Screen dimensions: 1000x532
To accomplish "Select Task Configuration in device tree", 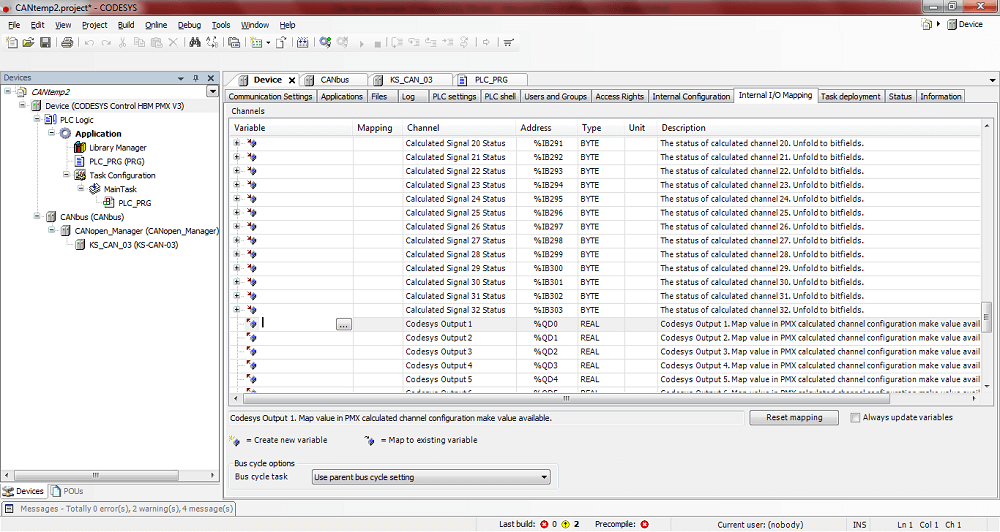I will (122, 175).
